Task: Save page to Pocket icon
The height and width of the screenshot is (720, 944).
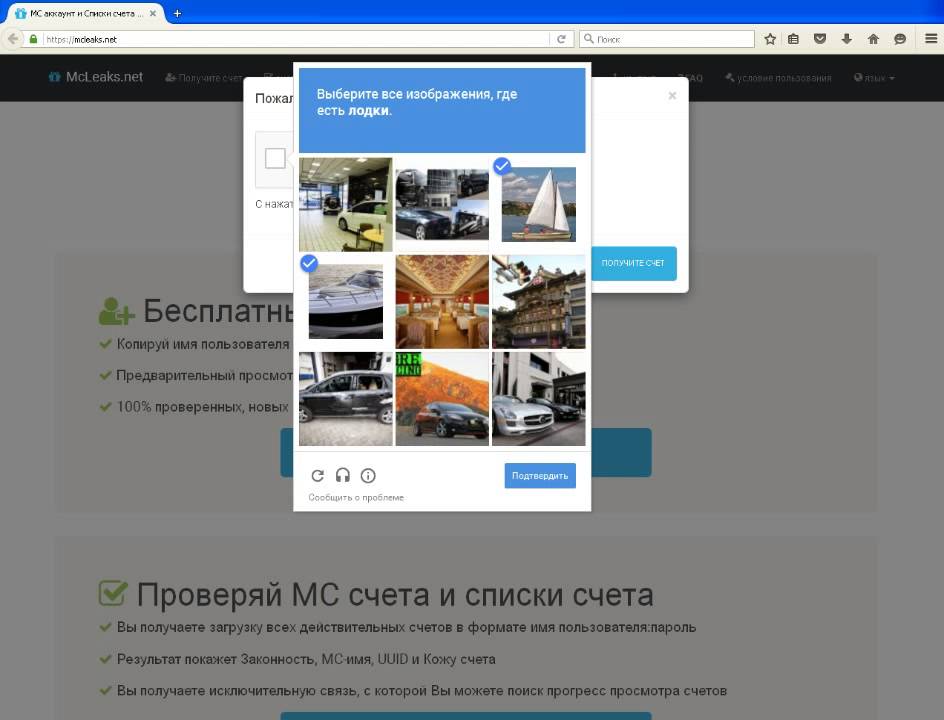Action: 820,39
